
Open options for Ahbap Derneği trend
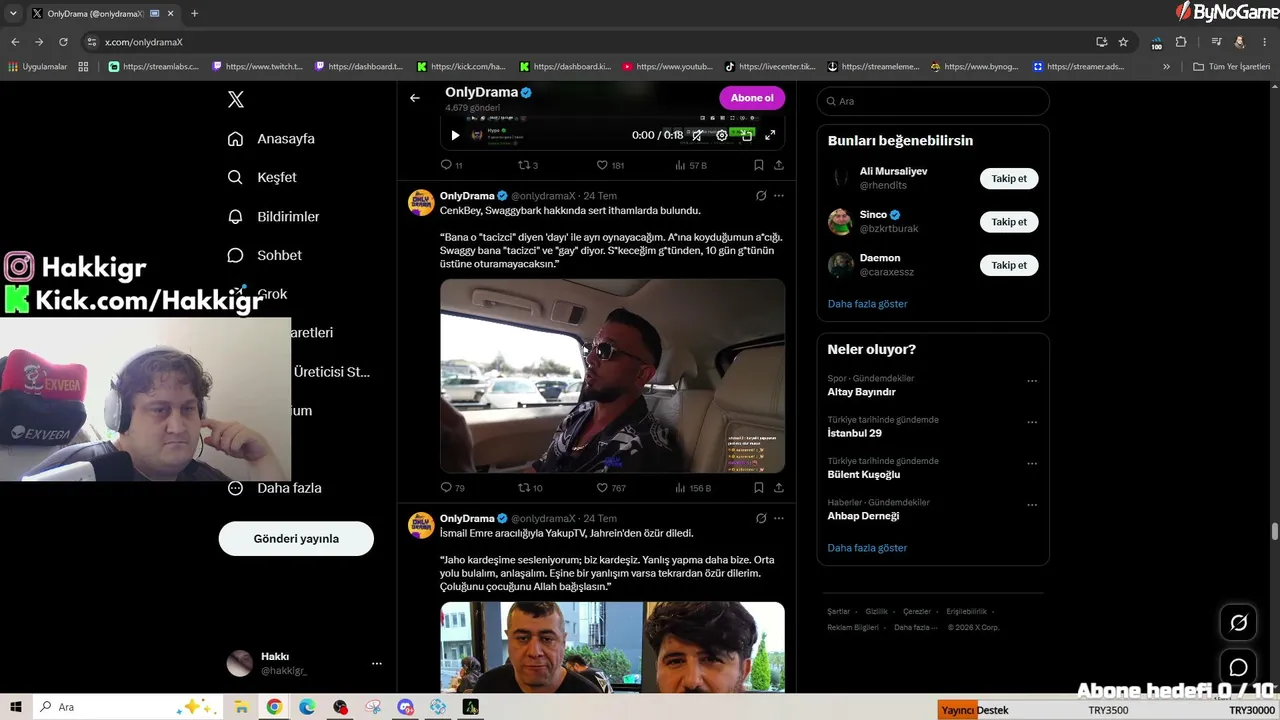coord(1032,505)
